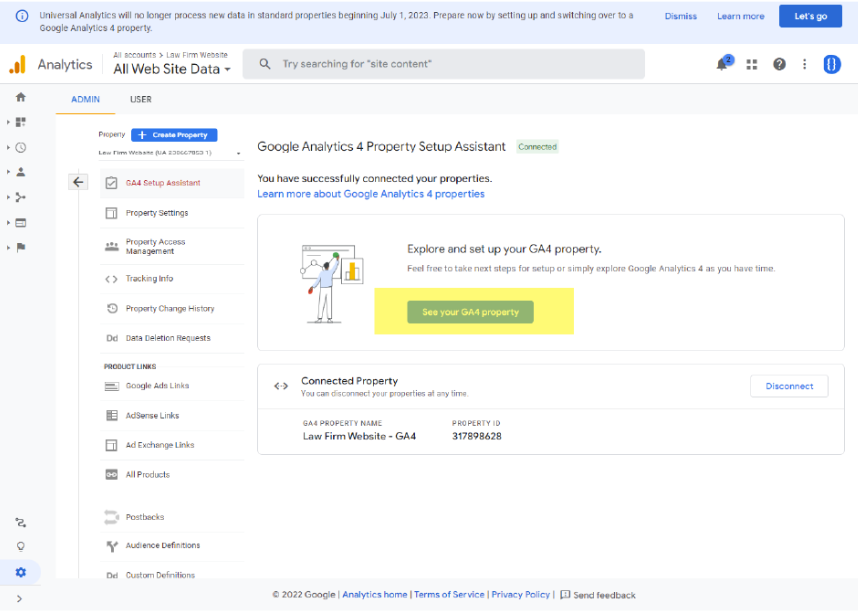Open Customization dashboard icon in sidebar
Screen dimensions: 860x615
[x=21, y=122]
